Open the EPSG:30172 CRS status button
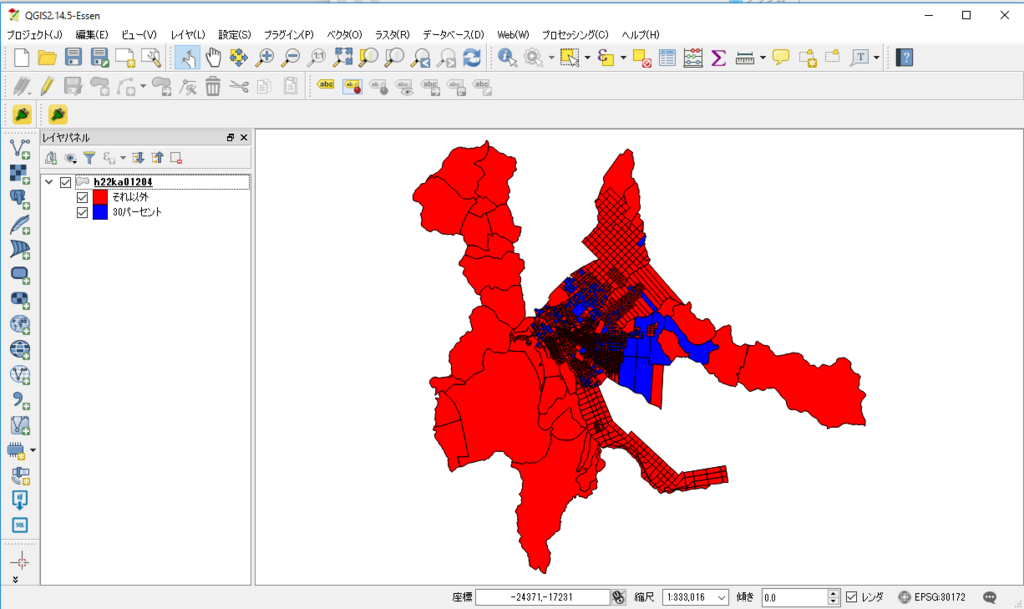 [932, 597]
